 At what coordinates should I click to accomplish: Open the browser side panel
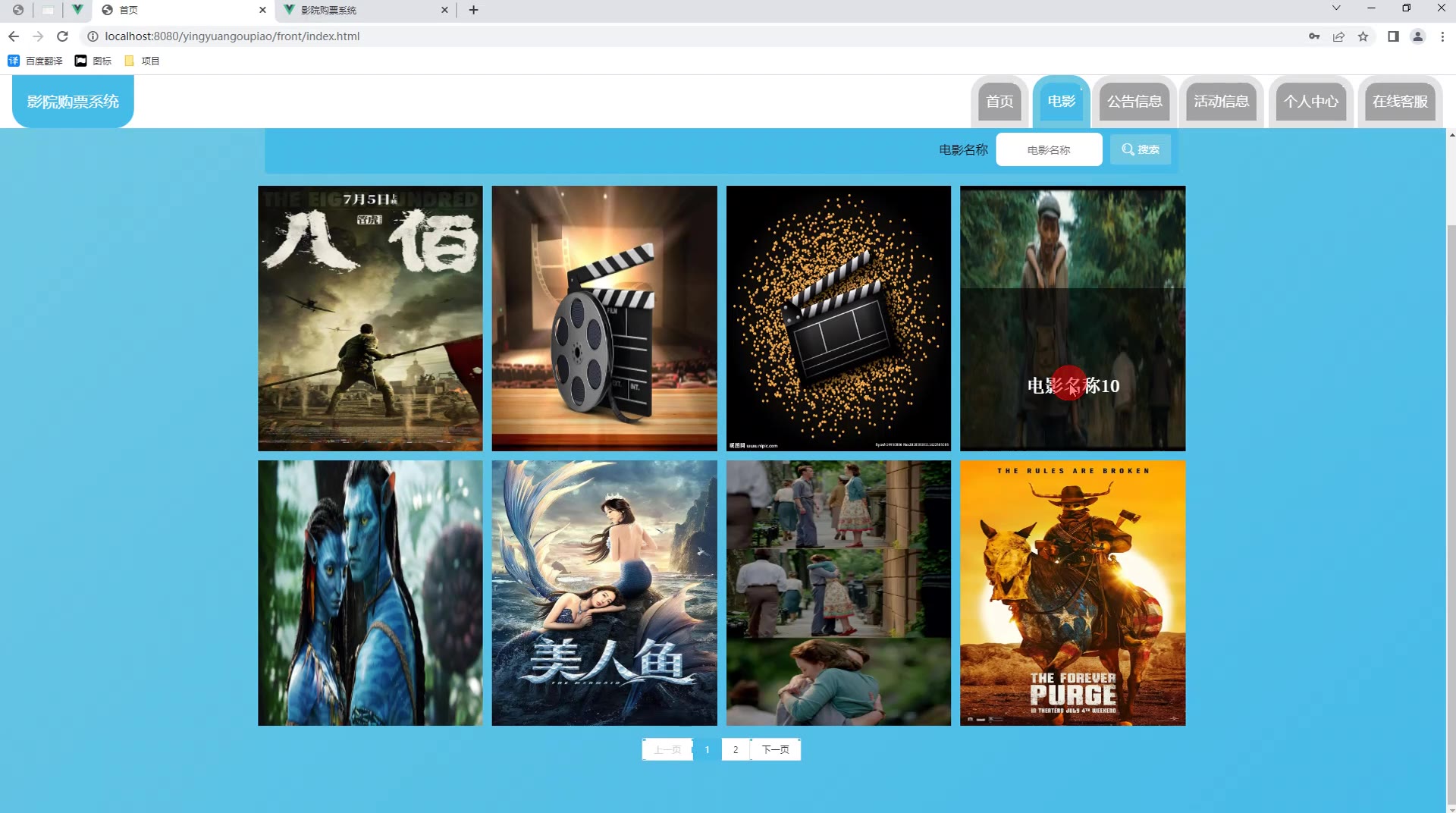(x=1393, y=36)
